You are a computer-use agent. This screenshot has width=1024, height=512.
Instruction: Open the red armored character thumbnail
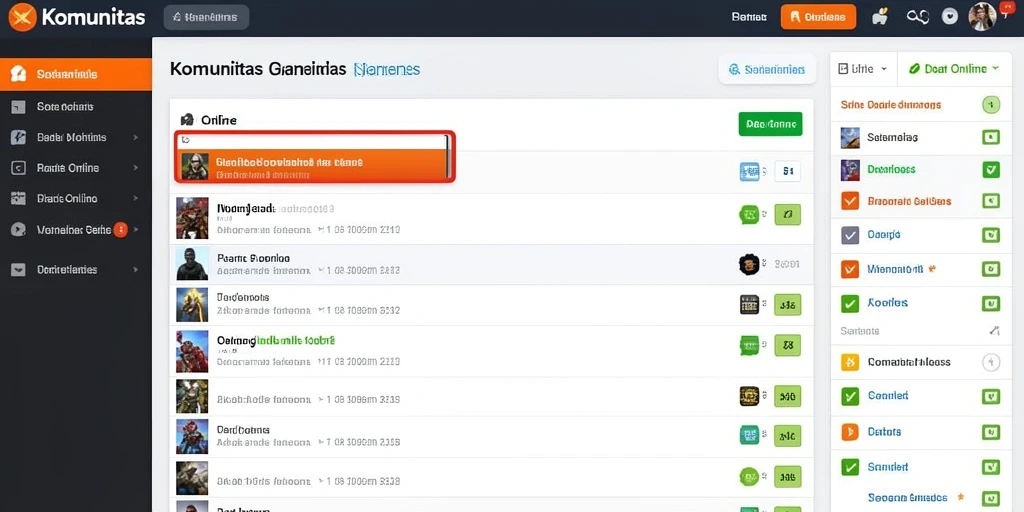[192, 351]
